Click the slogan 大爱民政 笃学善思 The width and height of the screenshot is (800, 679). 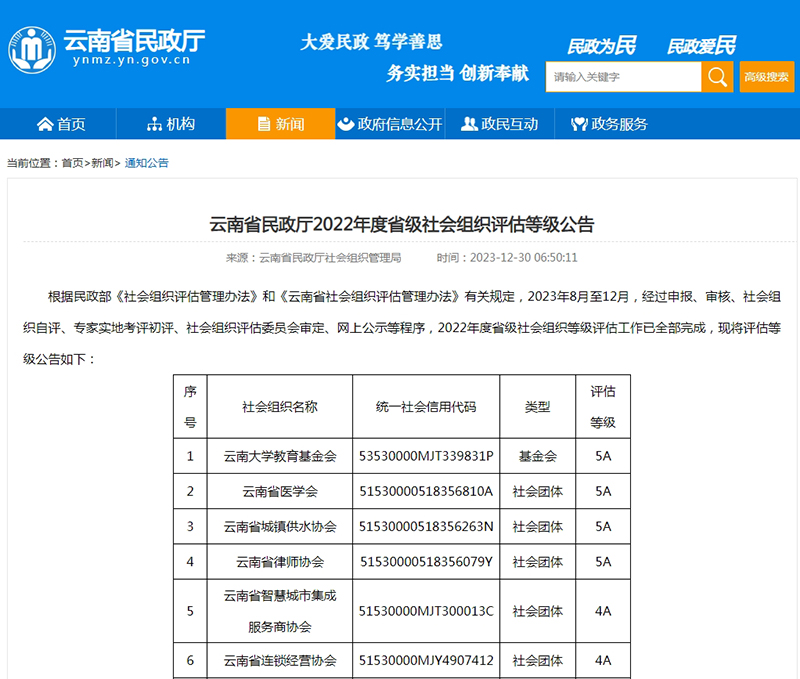(371, 42)
